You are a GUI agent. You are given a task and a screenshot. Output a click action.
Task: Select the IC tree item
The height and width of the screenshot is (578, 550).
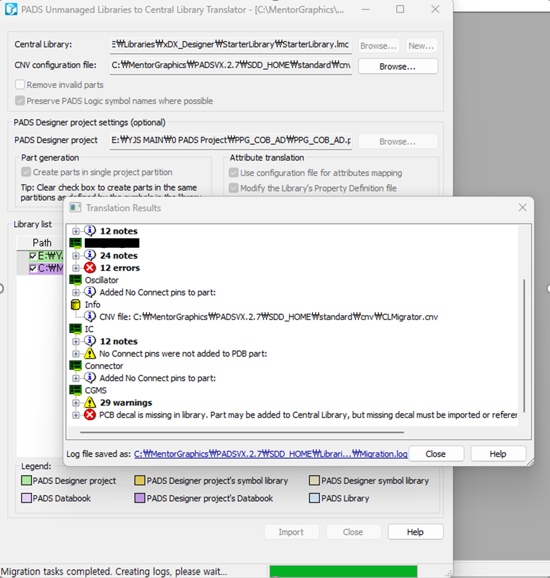[x=89, y=329]
